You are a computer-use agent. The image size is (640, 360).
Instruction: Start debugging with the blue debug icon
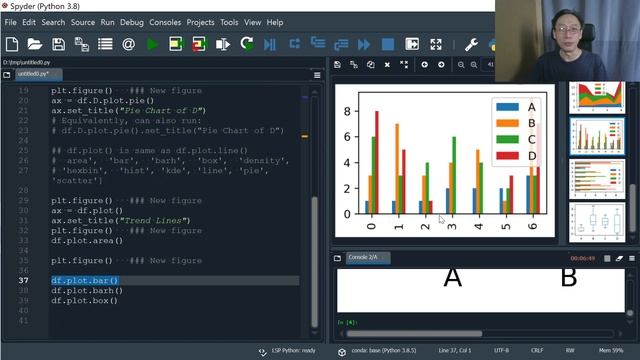click(269, 44)
